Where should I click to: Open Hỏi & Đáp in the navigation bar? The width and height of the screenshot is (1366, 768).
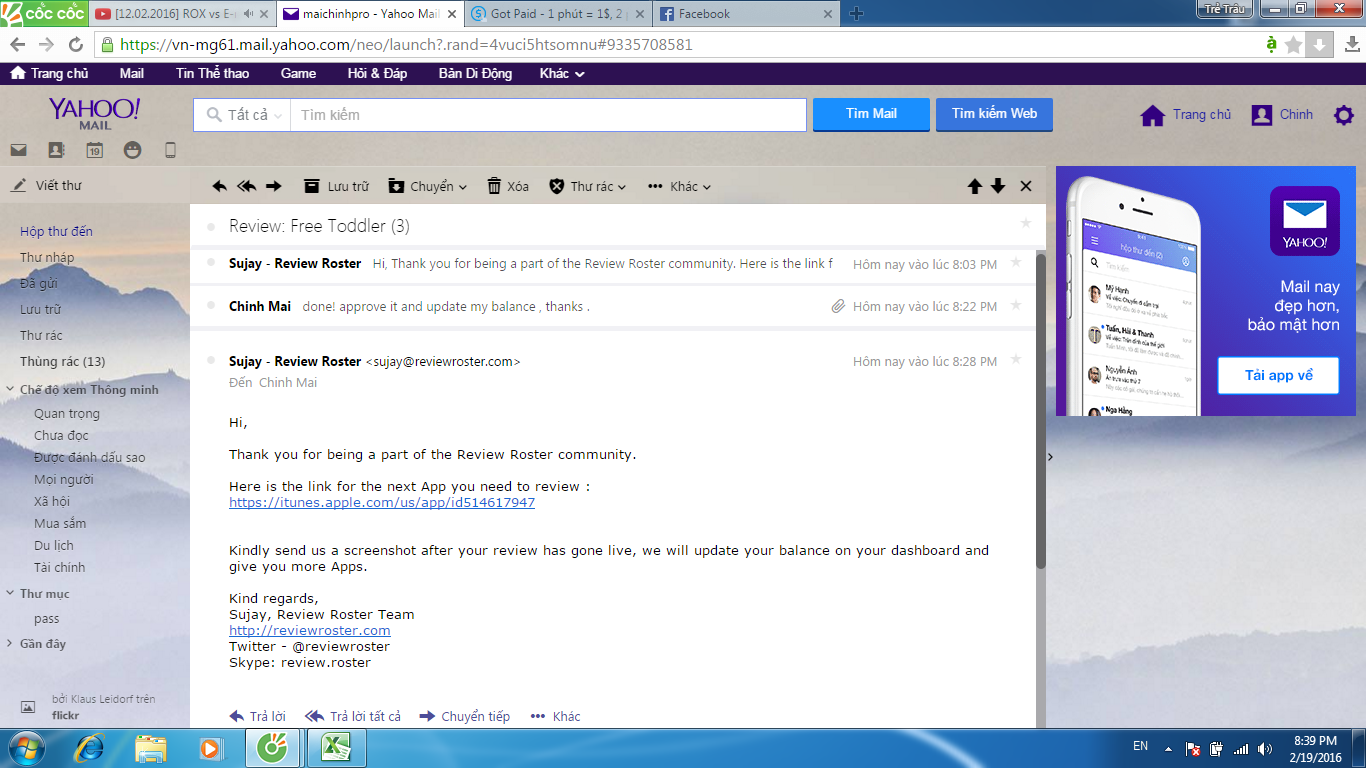377,73
